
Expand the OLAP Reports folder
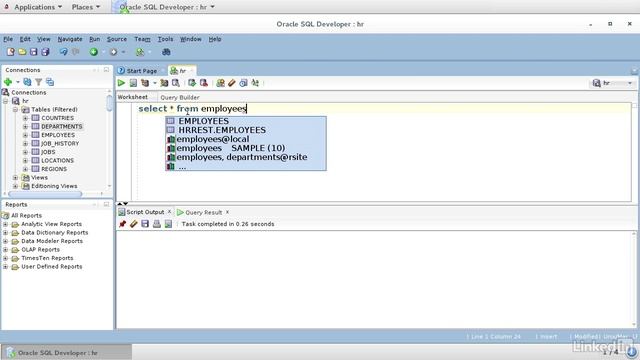tap(5, 249)
